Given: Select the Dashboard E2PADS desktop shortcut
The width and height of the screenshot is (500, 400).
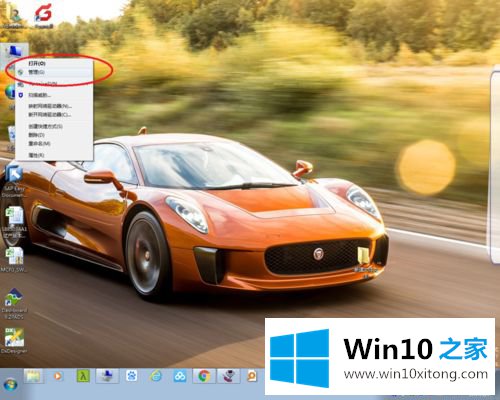Looking at the screenshot, I should coord(13,304).
